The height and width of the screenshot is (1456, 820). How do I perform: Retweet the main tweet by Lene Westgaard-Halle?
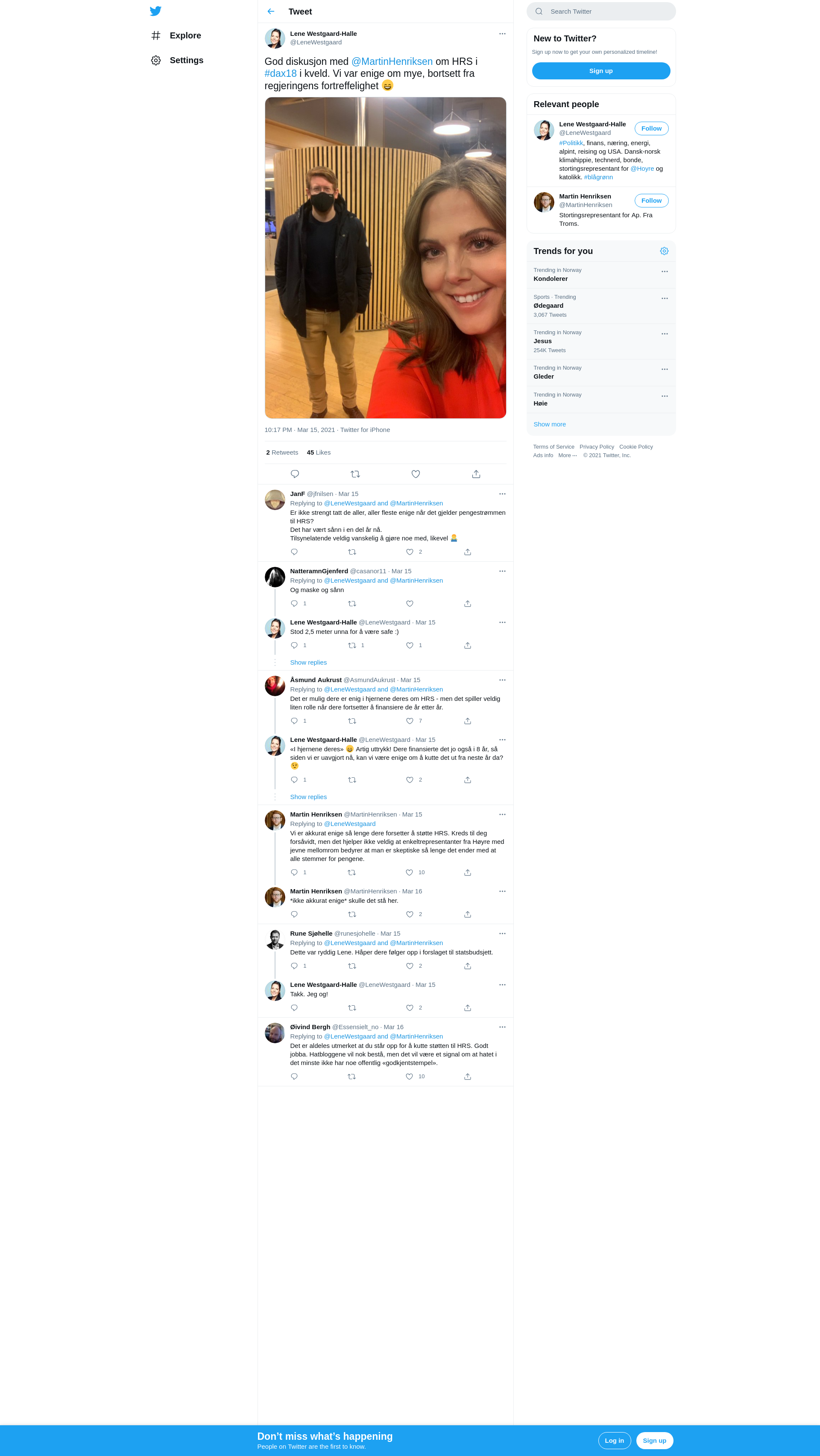[x=355, y=474]
